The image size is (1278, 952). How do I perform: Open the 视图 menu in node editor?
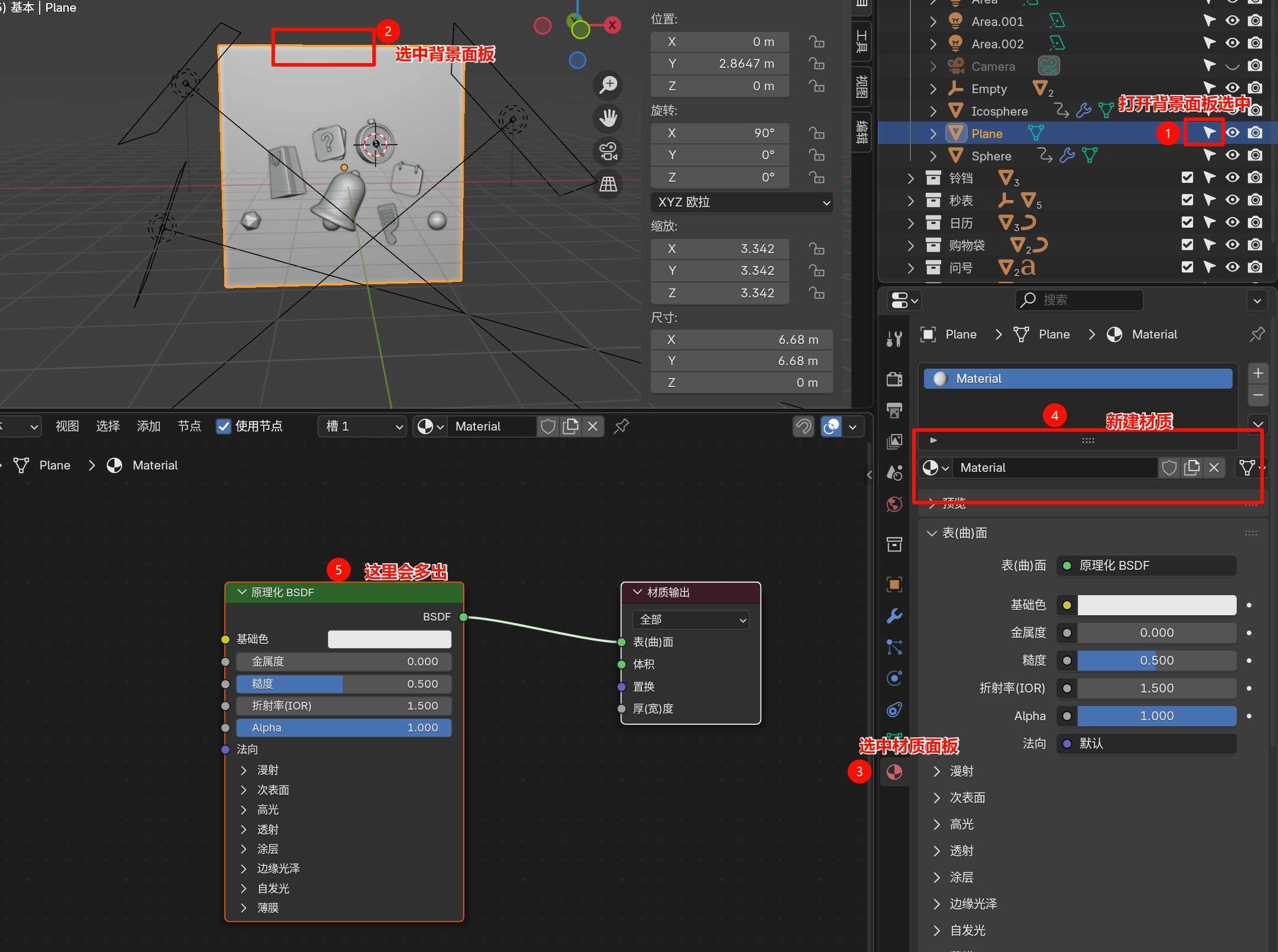[x=67, y=426]
